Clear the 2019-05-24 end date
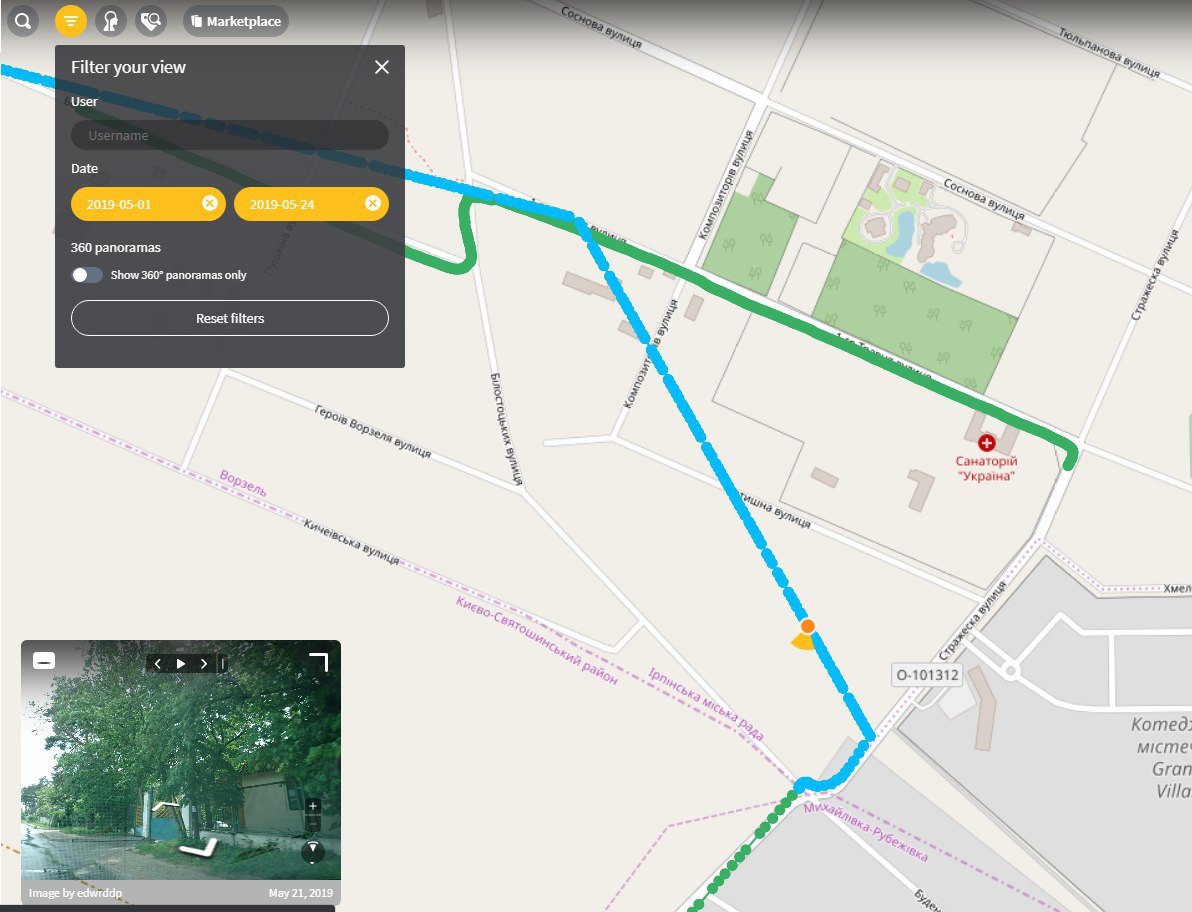 (x=372, y=203)
